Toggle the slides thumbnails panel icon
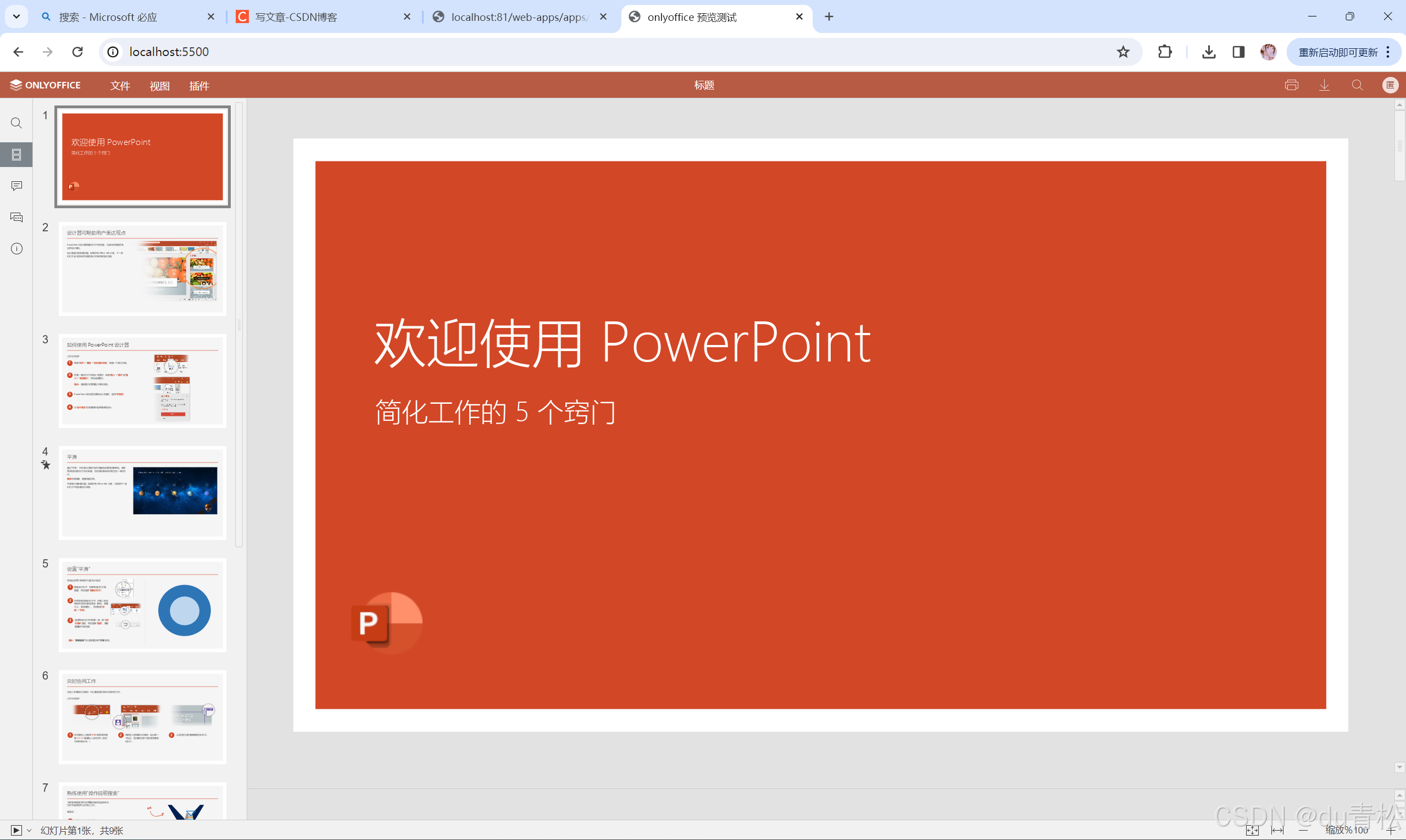Screen dimensions: 1406x840 (16, 154)
